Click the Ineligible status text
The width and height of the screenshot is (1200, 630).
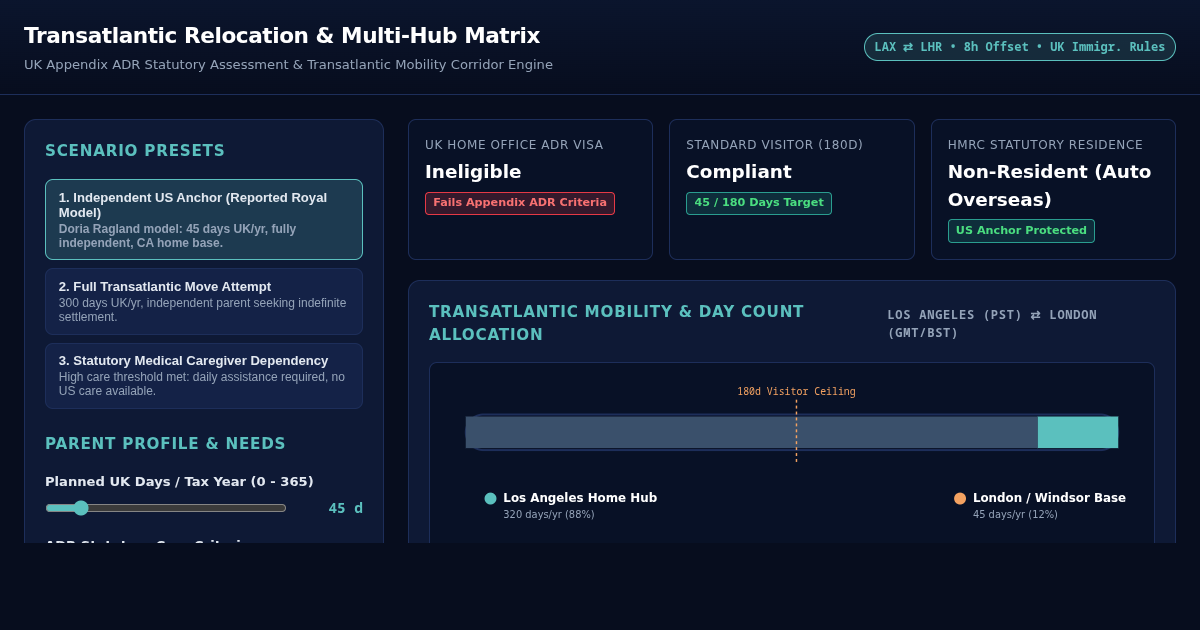(473, 172)
